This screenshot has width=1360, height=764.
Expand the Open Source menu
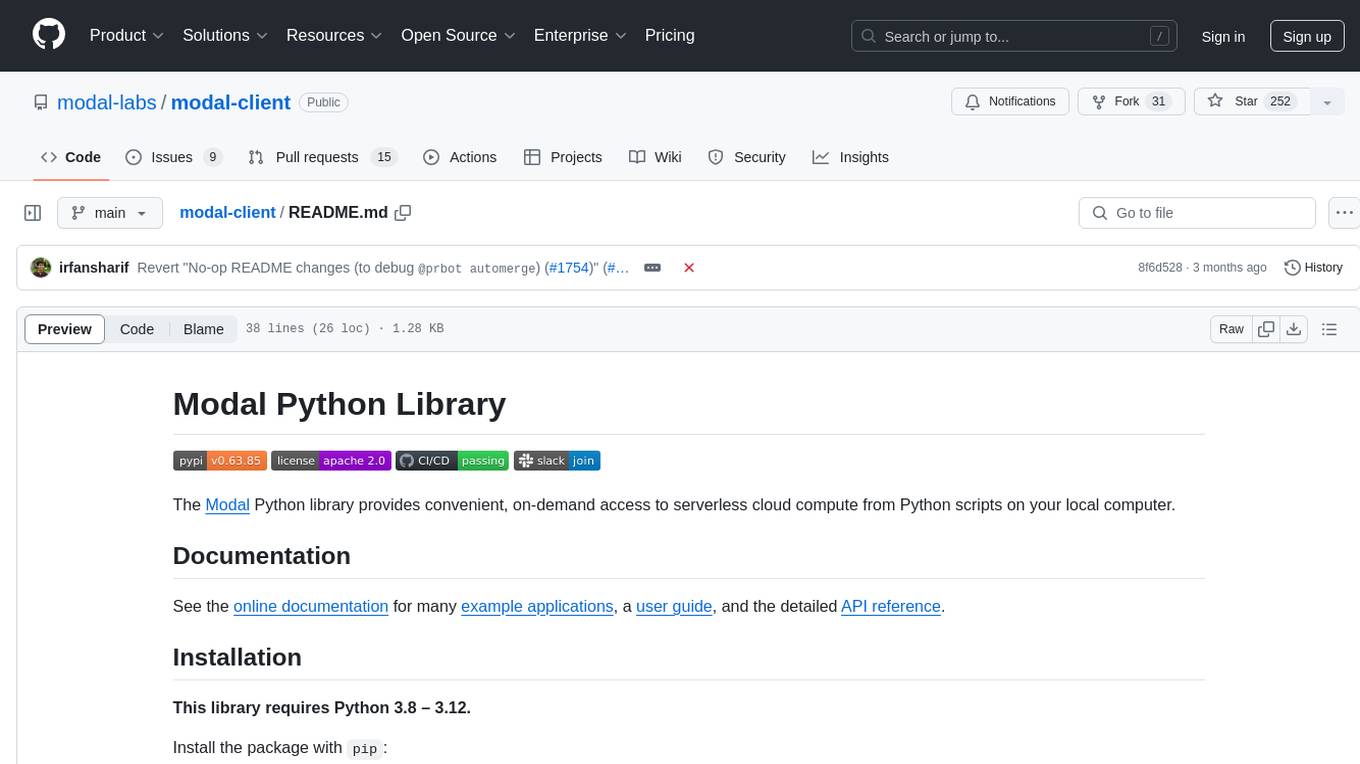click(458, 35)
